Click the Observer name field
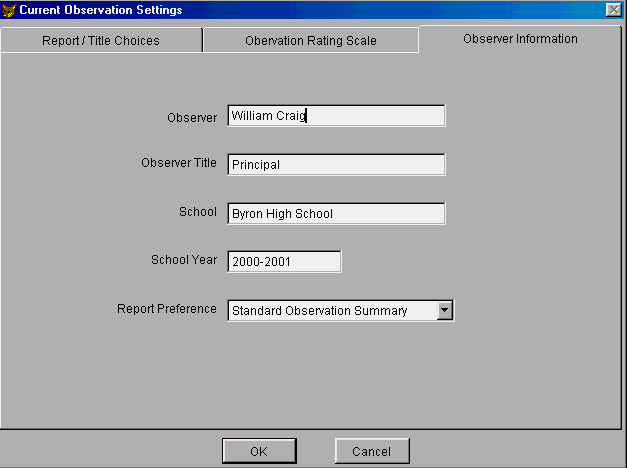Viewport: 627px width, 468px height. [x=336, y=116]
